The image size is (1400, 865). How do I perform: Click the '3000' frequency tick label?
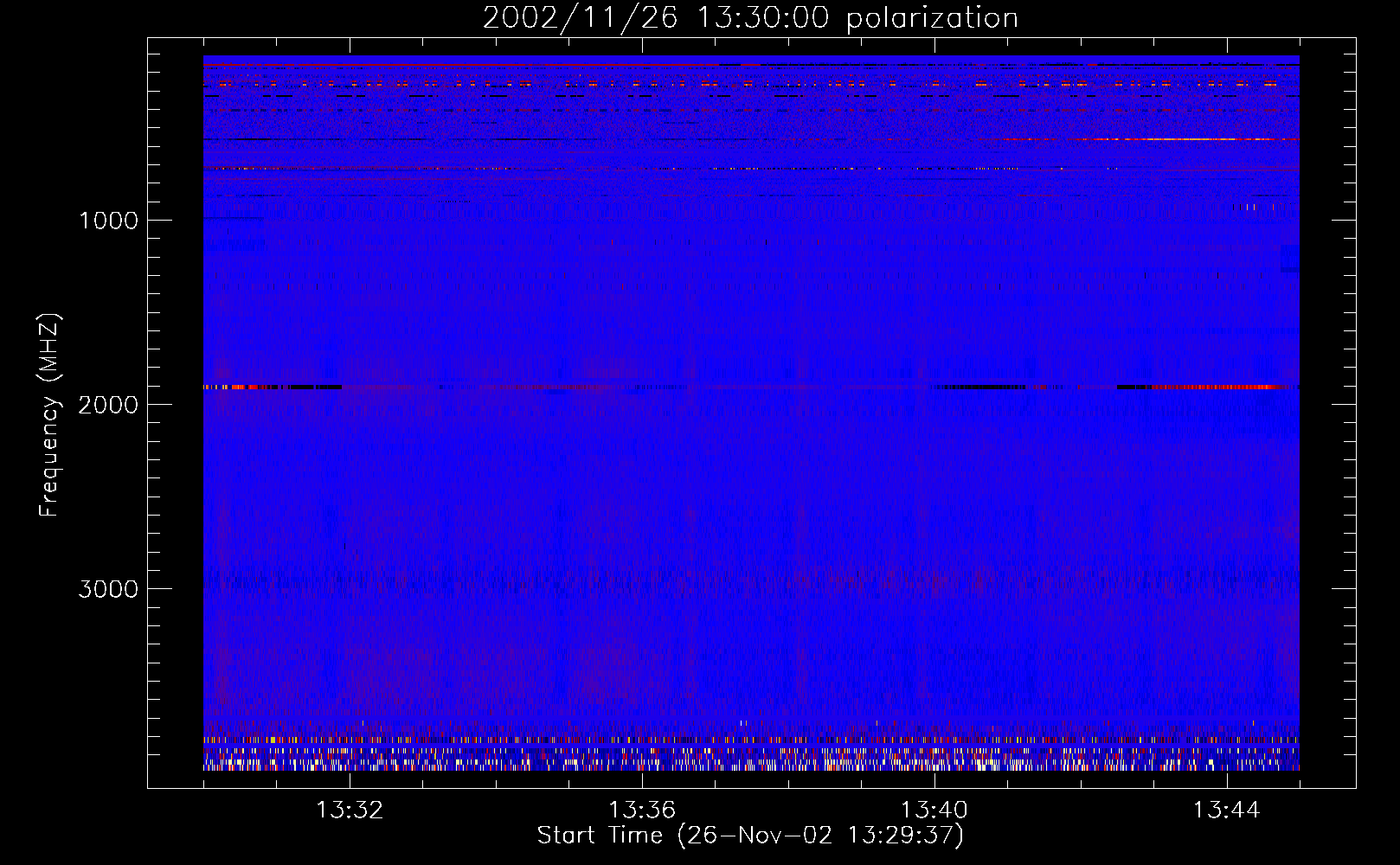tap(108, 589)
